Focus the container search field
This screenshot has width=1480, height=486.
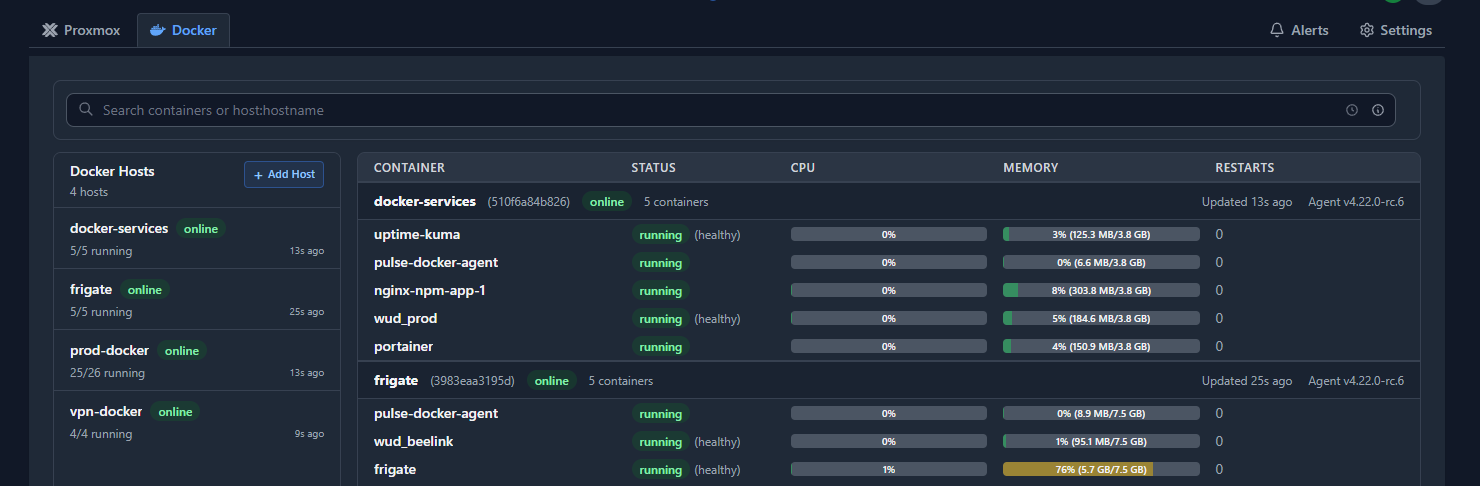tap(730, 110)
